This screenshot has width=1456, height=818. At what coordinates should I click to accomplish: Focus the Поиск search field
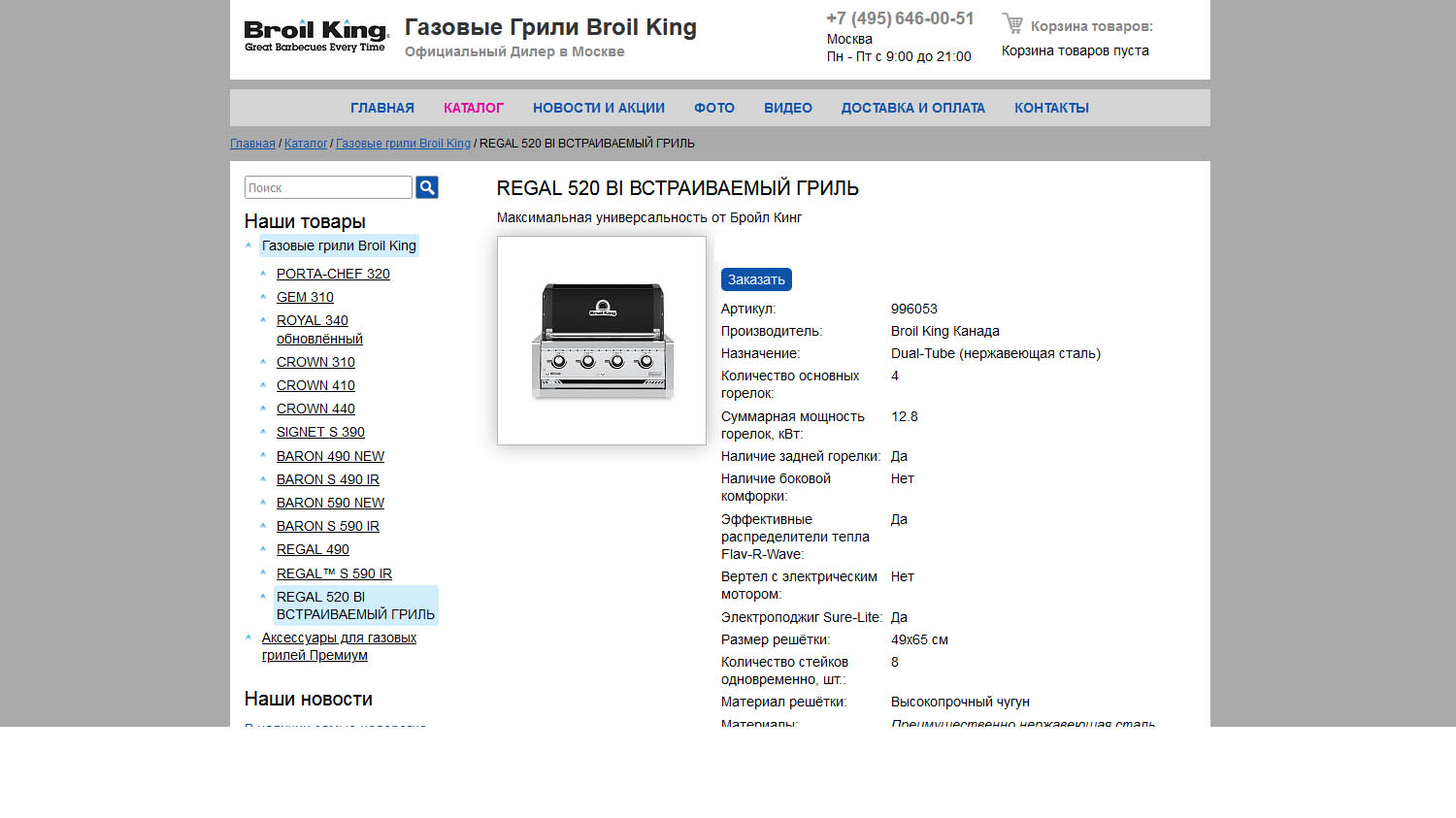[328, 187]
